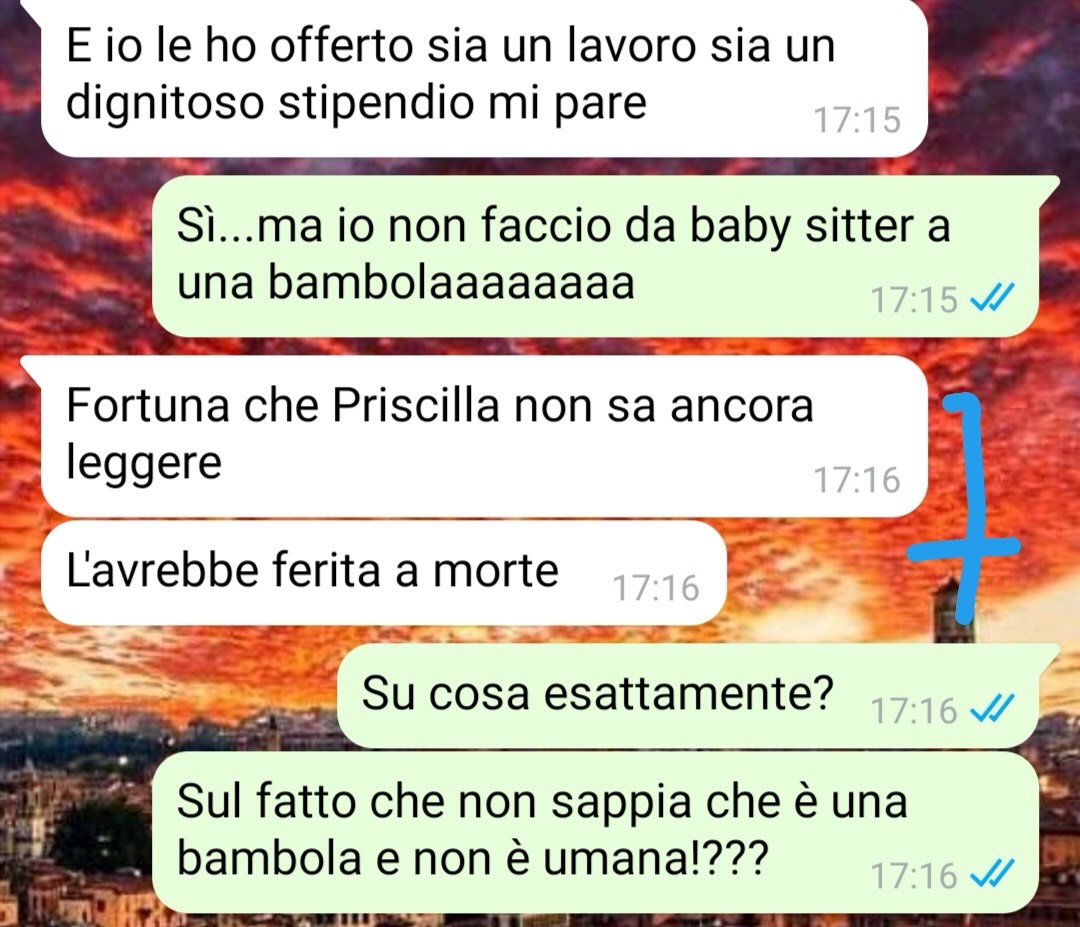This screenshot has width=1080, height=927.
Task: Tap the 'Sul fatto che non sappia' message
Action: [x=595, y=832]
